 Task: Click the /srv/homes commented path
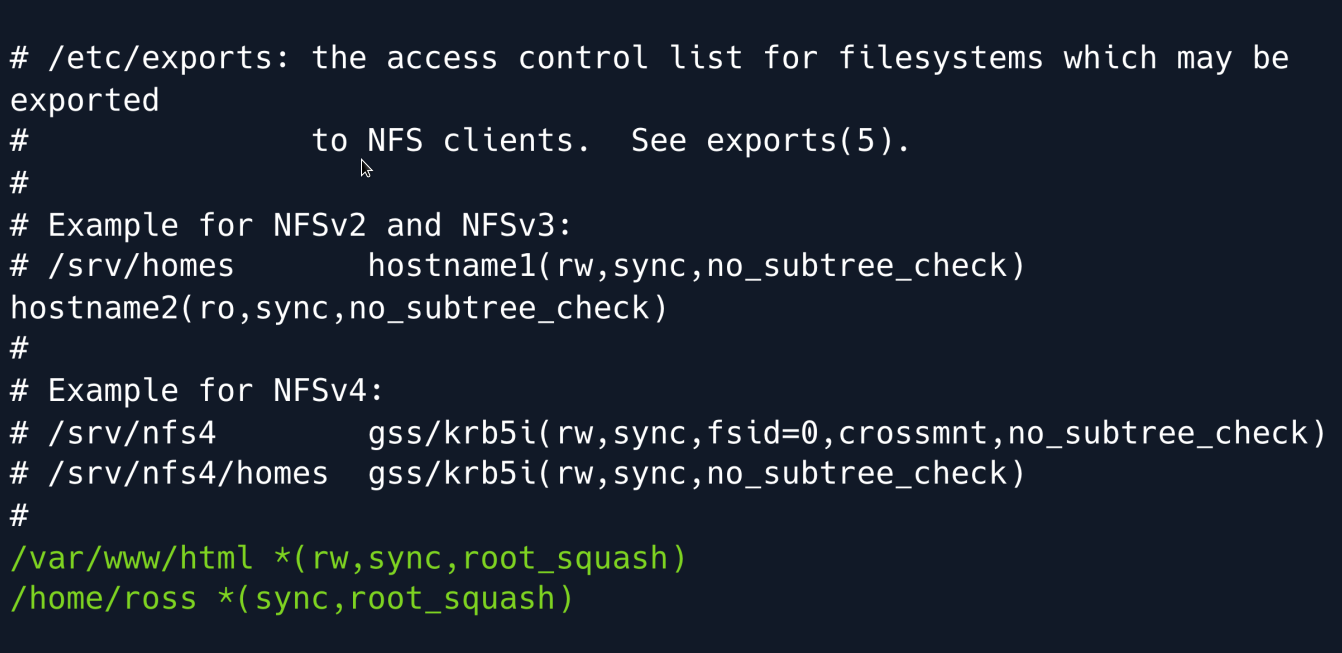click(x=141, y=266)
